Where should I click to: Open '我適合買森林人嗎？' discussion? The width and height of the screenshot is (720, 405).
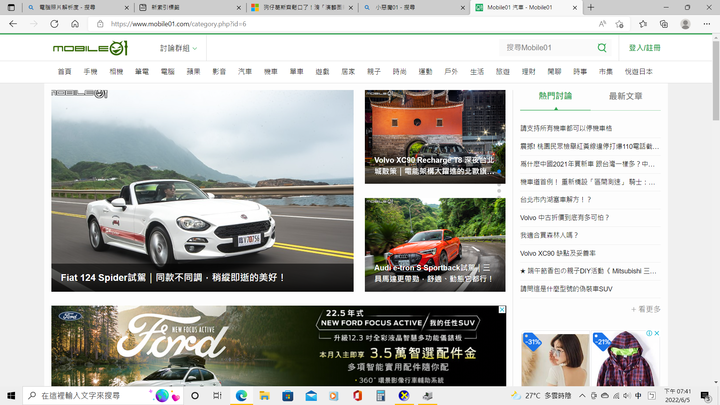[x=549, y=236]
